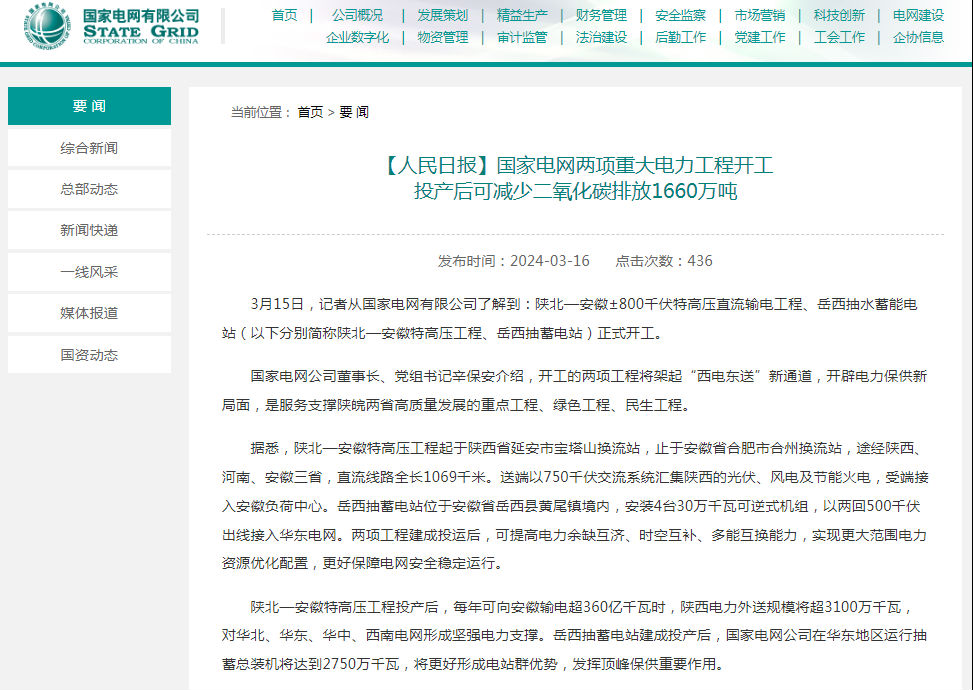Click the paragraph starting 陕北—安徽特高压工程投产后
The width and height of the screenshot is (973, 690).
pyautogui.click(x=575, y=635)
